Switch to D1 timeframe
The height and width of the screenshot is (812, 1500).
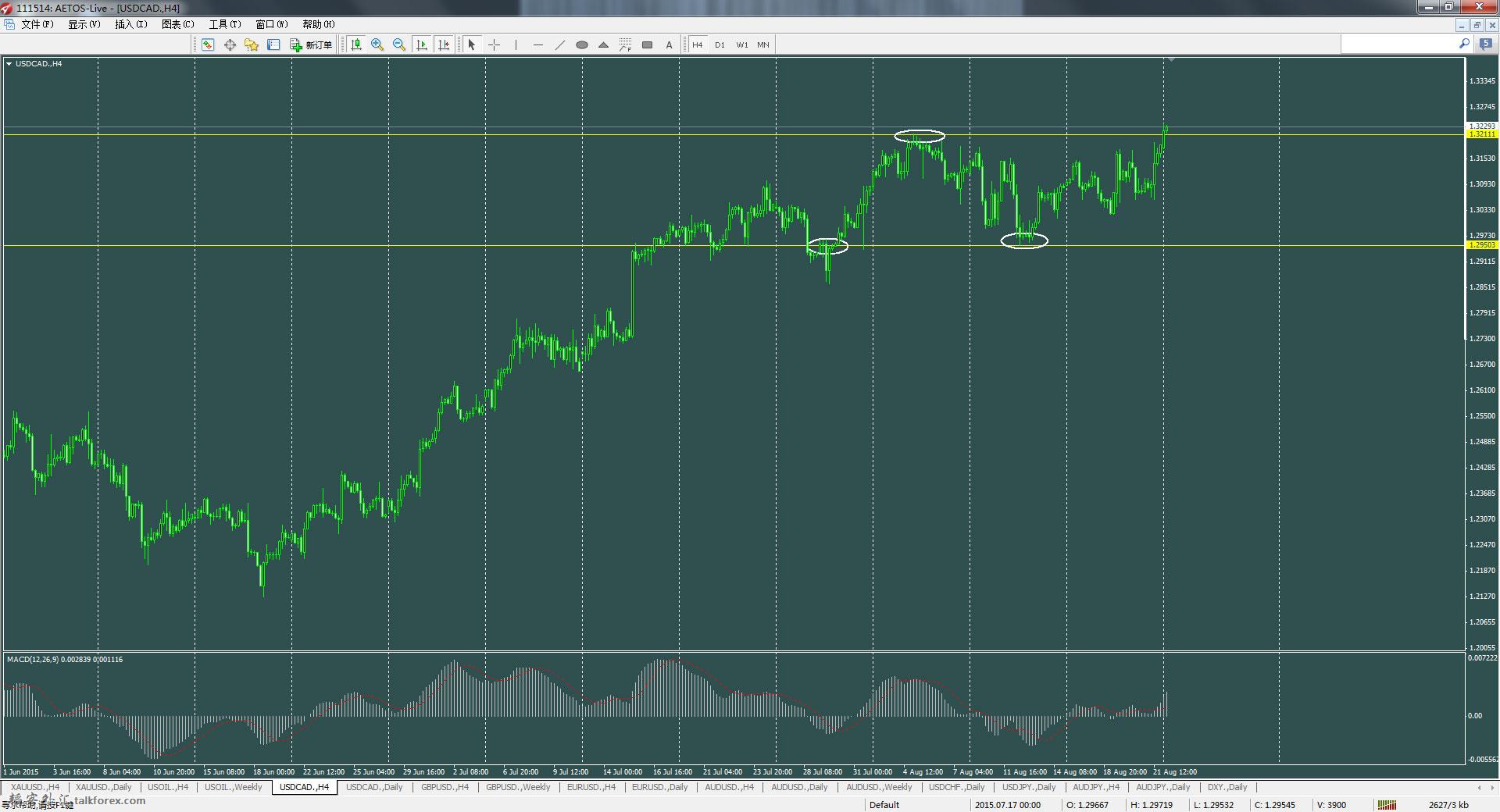click(720, 45)
